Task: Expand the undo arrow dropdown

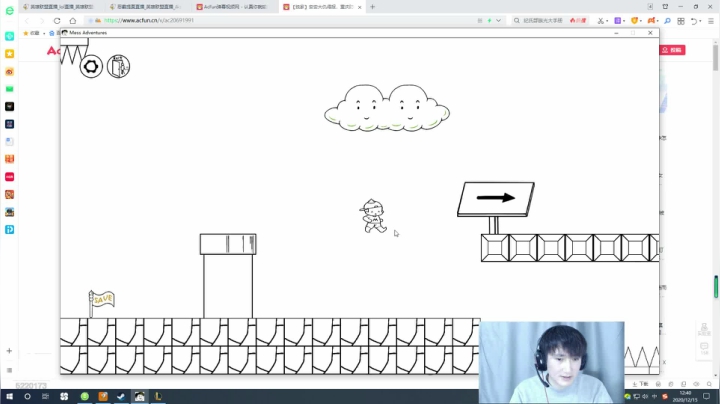Action: (700, 21)
